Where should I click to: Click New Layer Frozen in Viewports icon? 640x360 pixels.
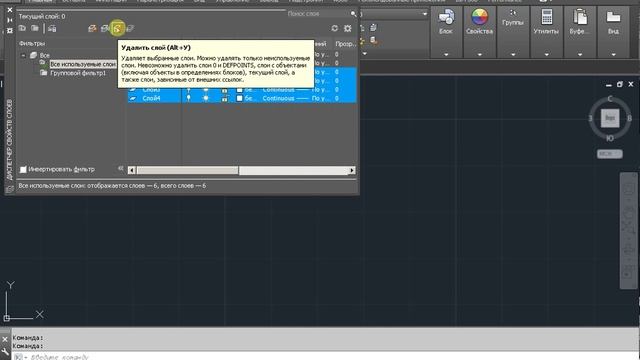tap(105, 28)
